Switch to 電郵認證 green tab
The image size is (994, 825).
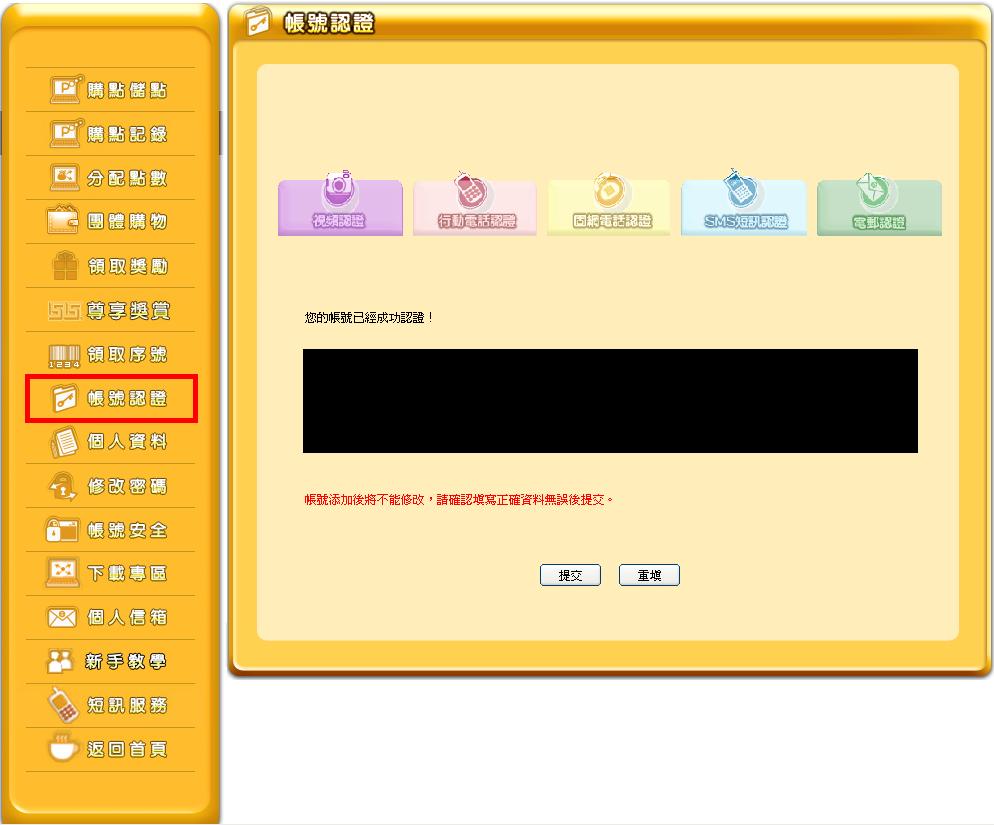(879, 207)
